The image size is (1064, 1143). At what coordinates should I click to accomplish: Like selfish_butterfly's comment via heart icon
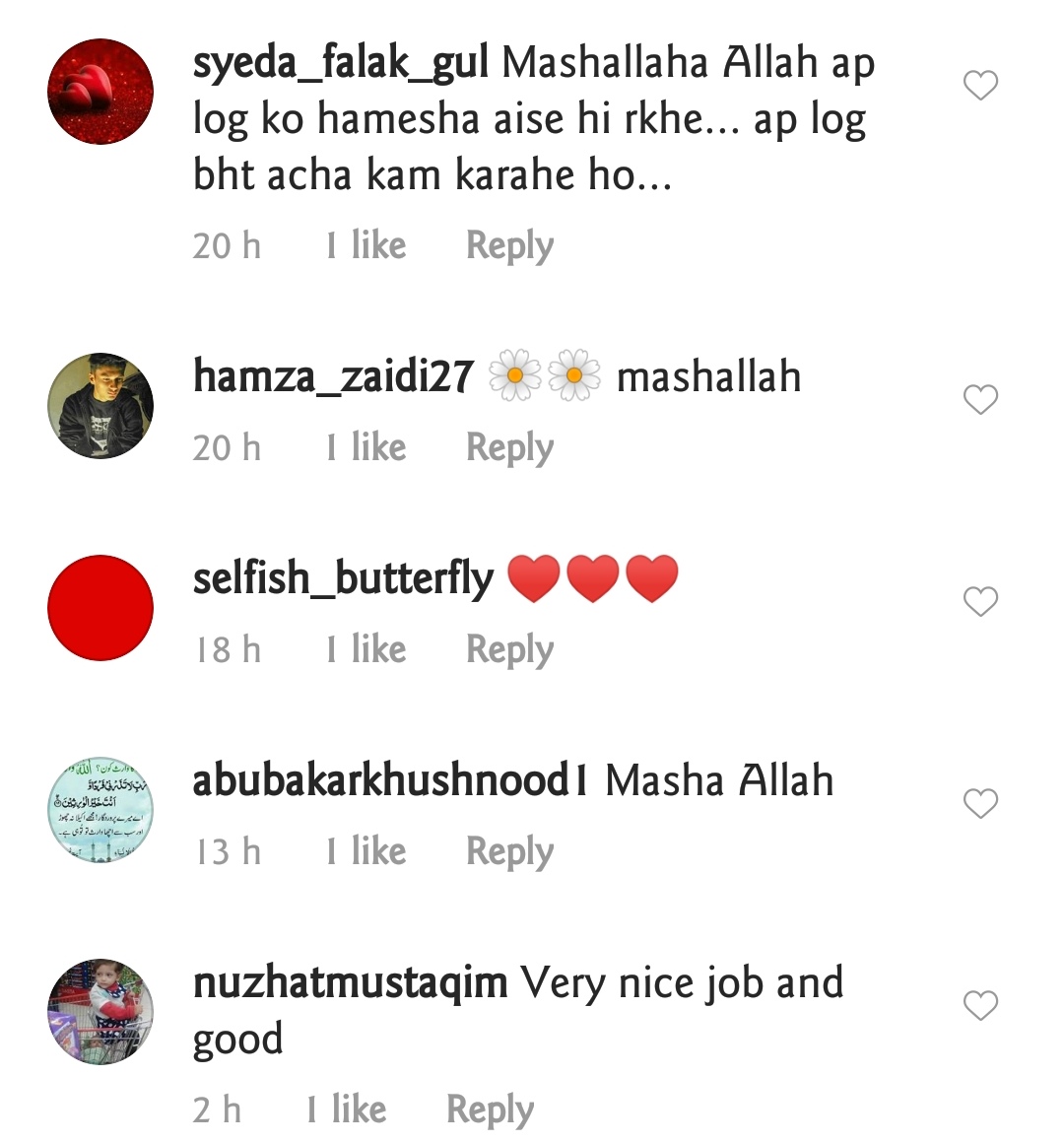[980, 601]
